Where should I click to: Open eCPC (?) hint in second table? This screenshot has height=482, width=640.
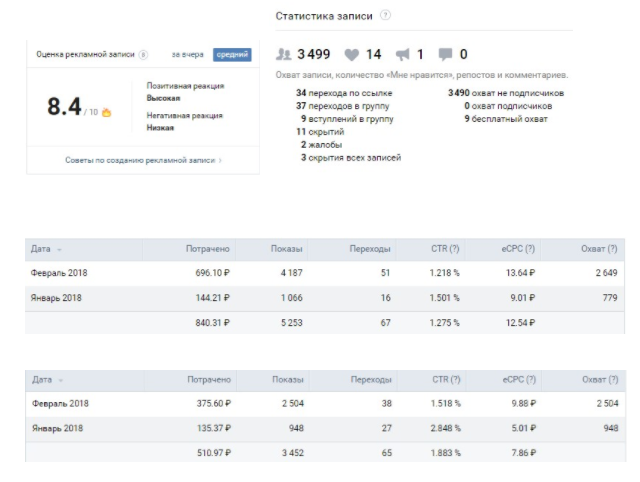click(x=519, y=380)
